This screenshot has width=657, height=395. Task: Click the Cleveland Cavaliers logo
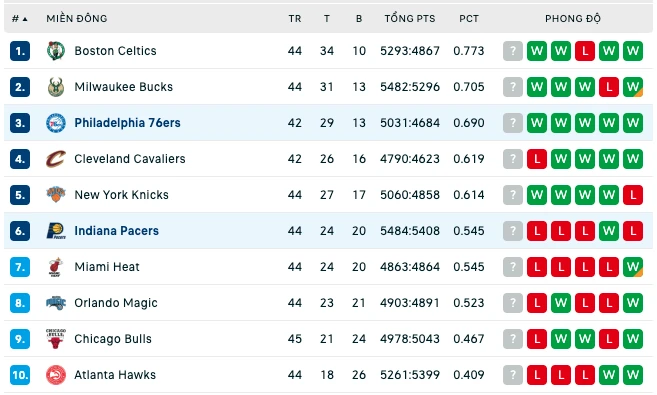56,159
